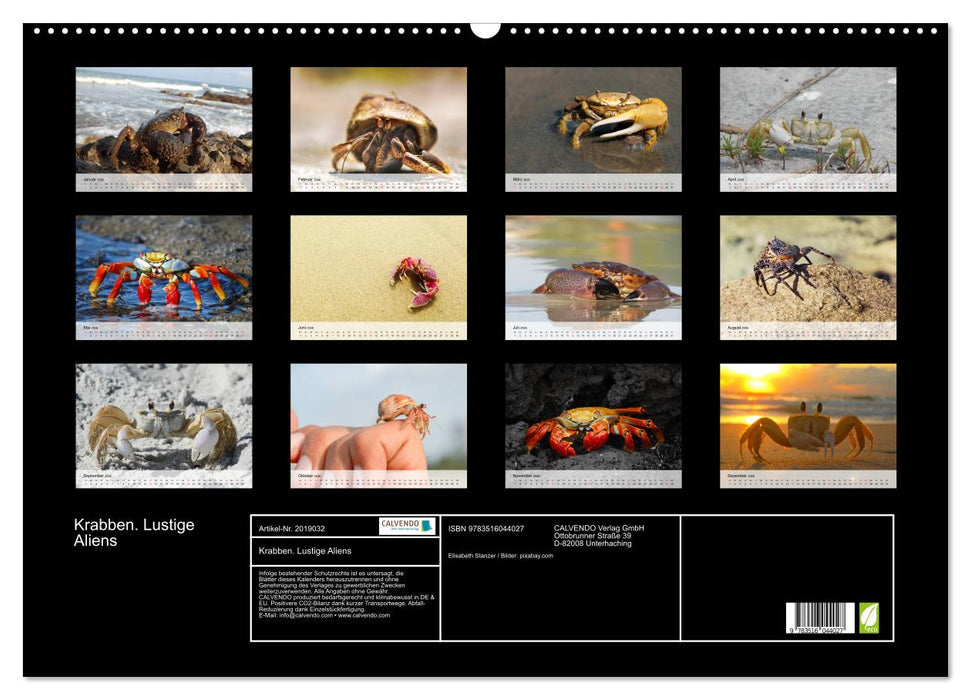This screenshot has height=700, width=971.
Task: Click the ISBN 9783516044027 text
Action: [486, 528]
